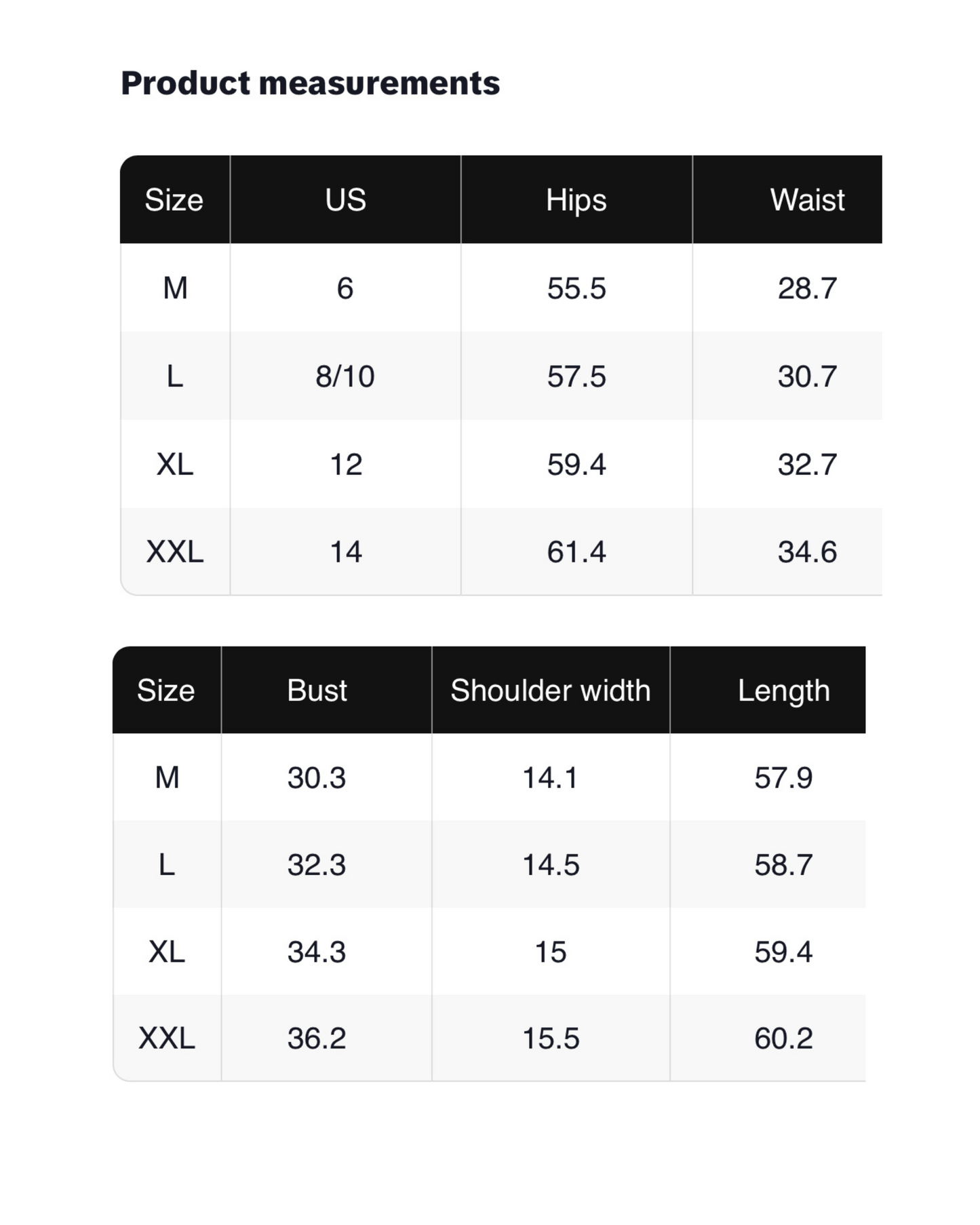The height and width of the screenshot is (1225, 980).
Task: Click the Product measurements heading
Action: [310, 83]
